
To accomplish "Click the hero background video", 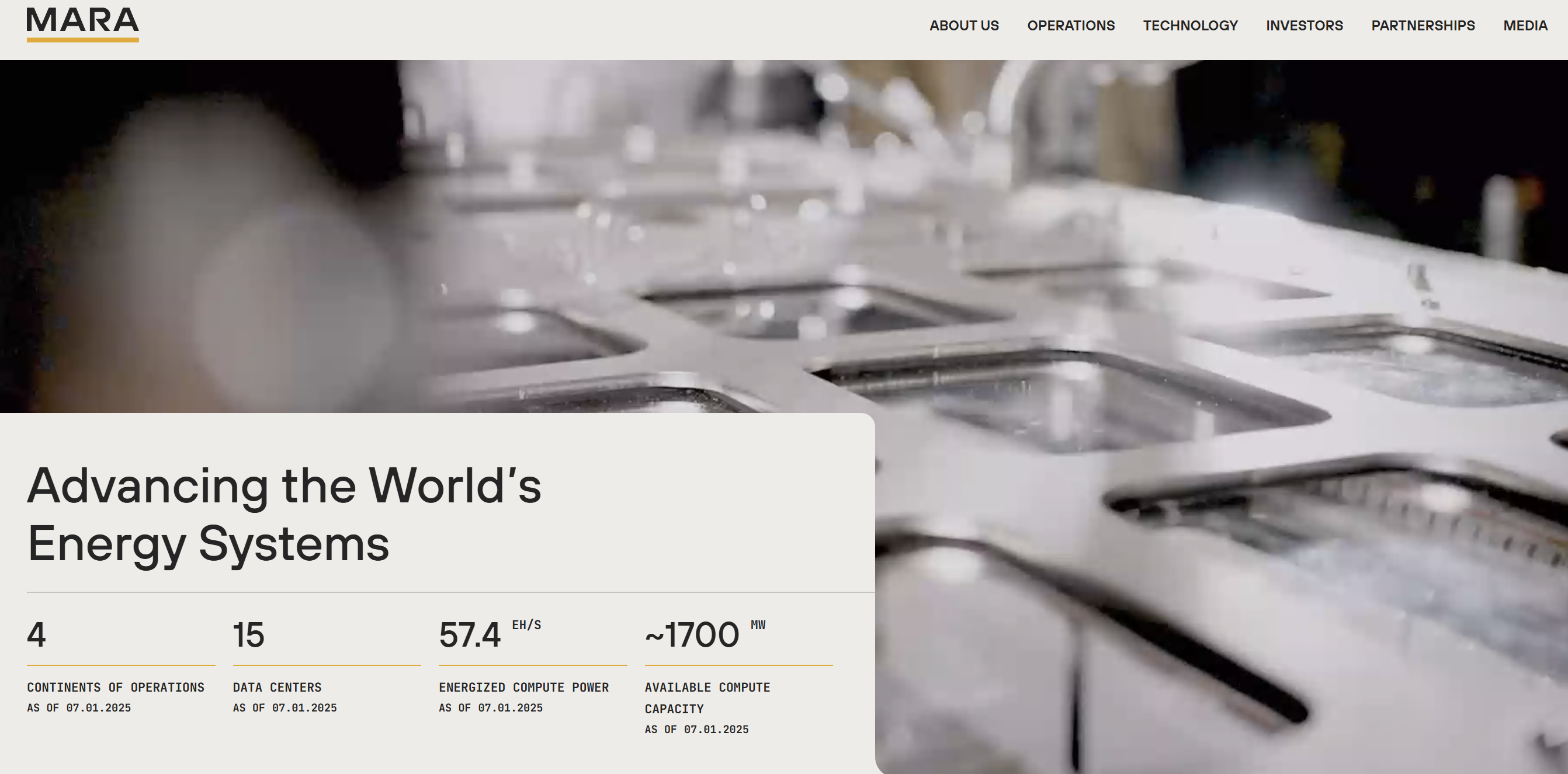I will click(1095, 244).
